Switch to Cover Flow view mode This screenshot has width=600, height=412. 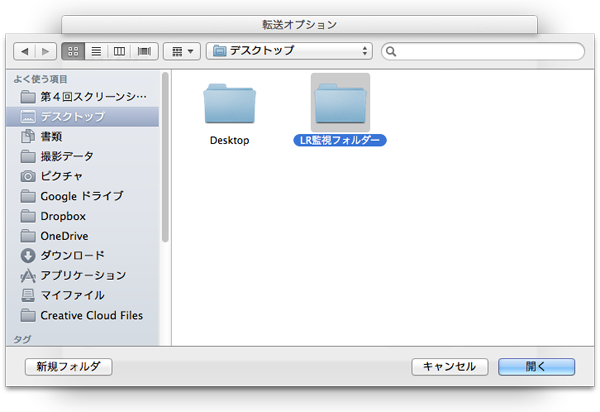pyautogui.click(x=144, y=50)
